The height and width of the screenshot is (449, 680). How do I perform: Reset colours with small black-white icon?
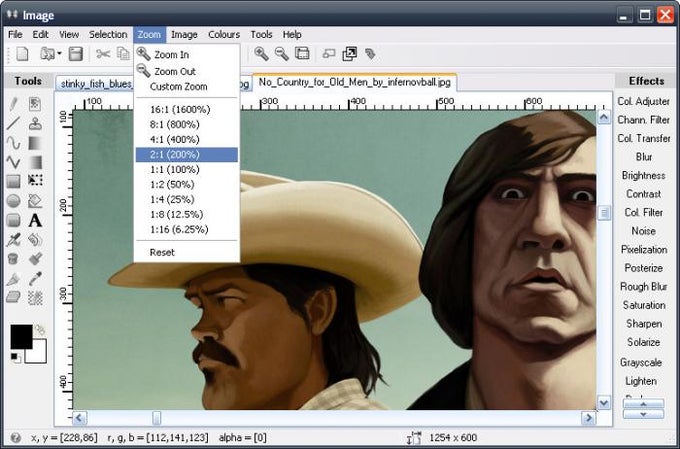[x=15, y=358]
